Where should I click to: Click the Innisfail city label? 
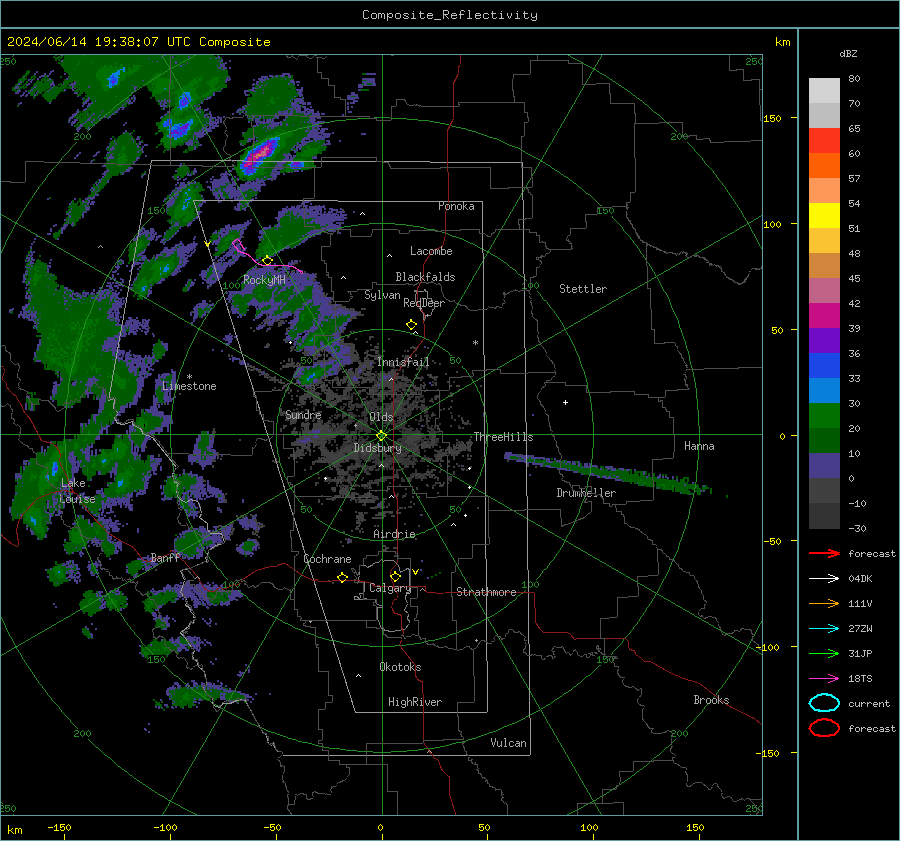[x=403, y=362]
